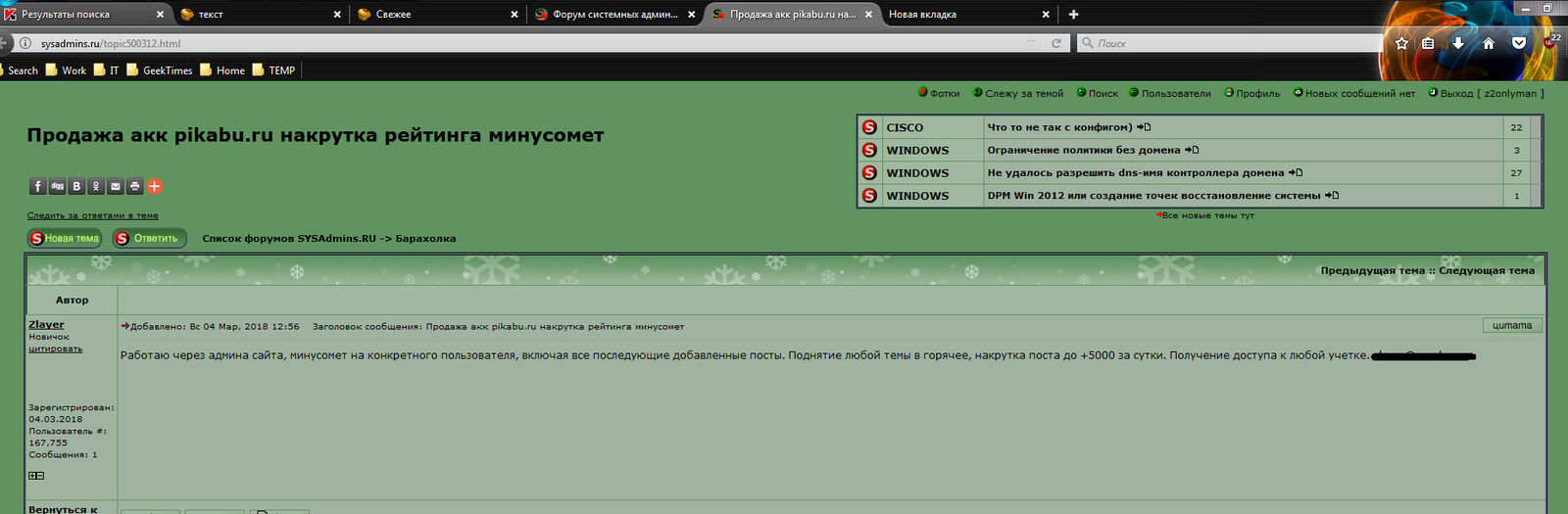This screenshot has height=514, width=1568.
Task: Click 'Следить за ответами в теме' link
Action: [x=92, y=215]
